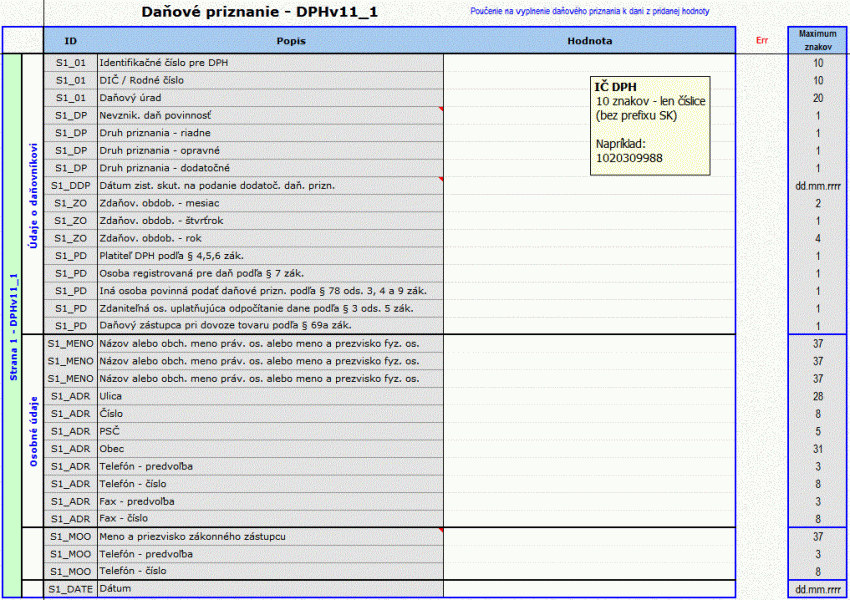Select value cell for Platiteľ DPH podľa § 4,5,6

[589, 256]
